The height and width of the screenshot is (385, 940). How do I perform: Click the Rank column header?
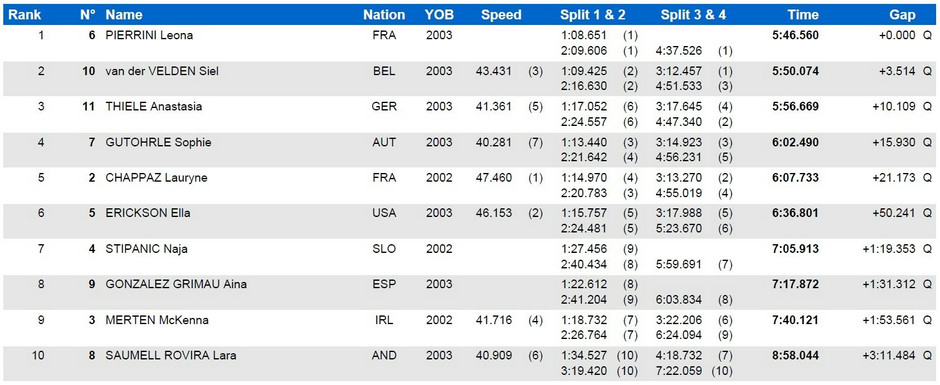pos(24,15)
